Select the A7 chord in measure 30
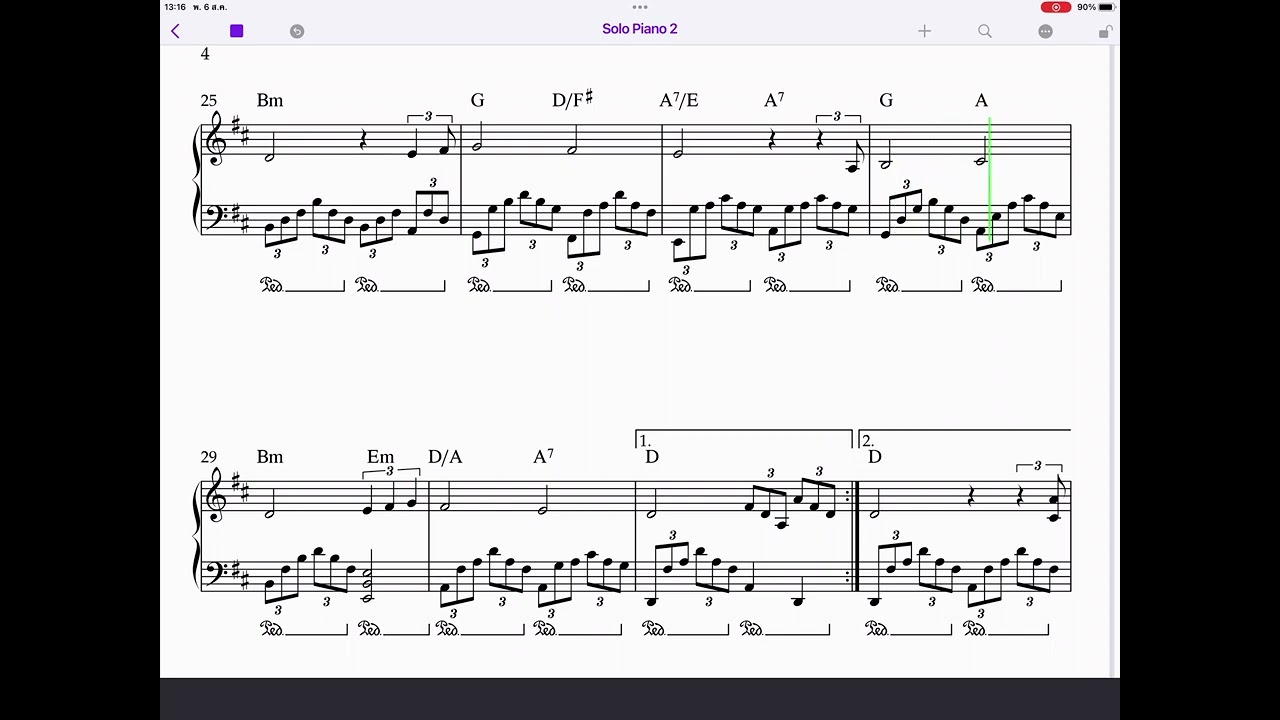1280x720 pixels. coord(543,455)
